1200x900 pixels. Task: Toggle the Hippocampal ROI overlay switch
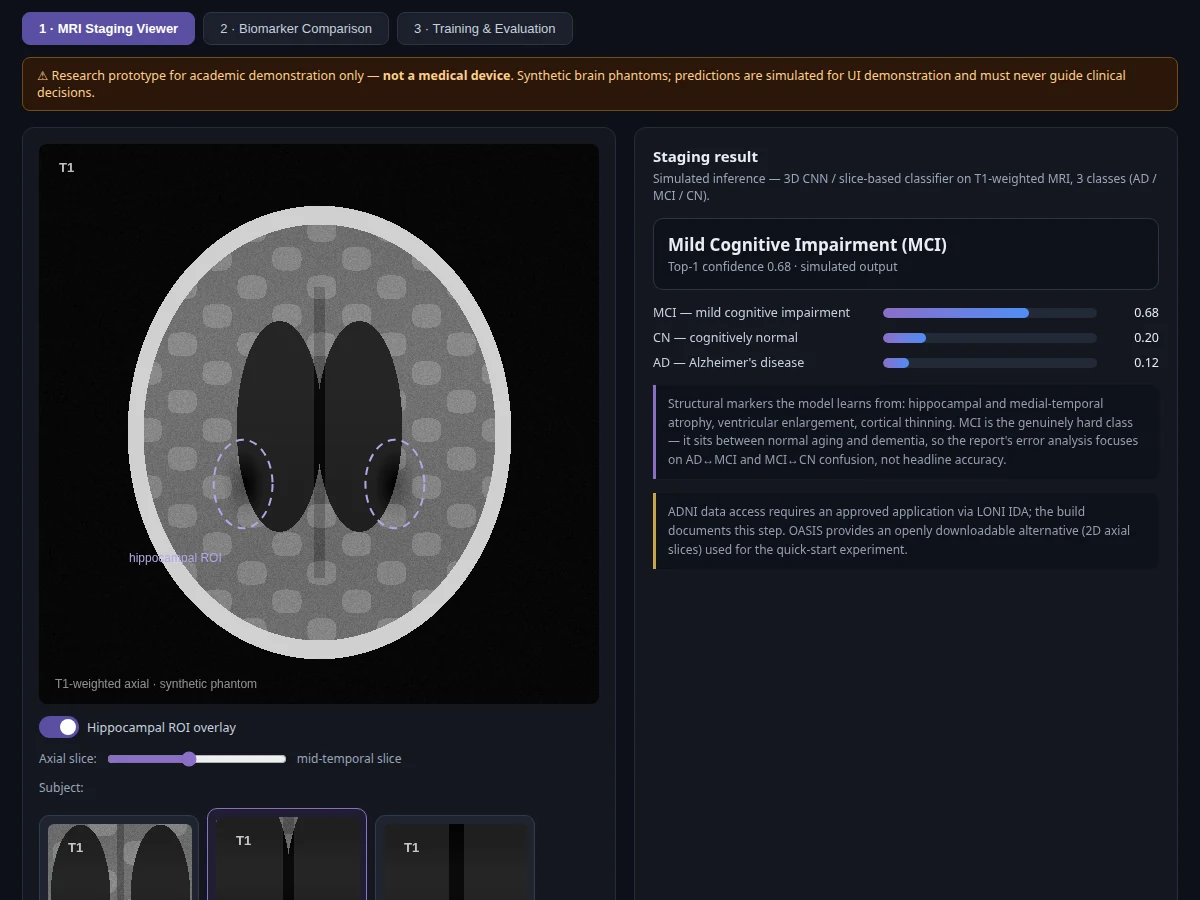click(58, 727)
